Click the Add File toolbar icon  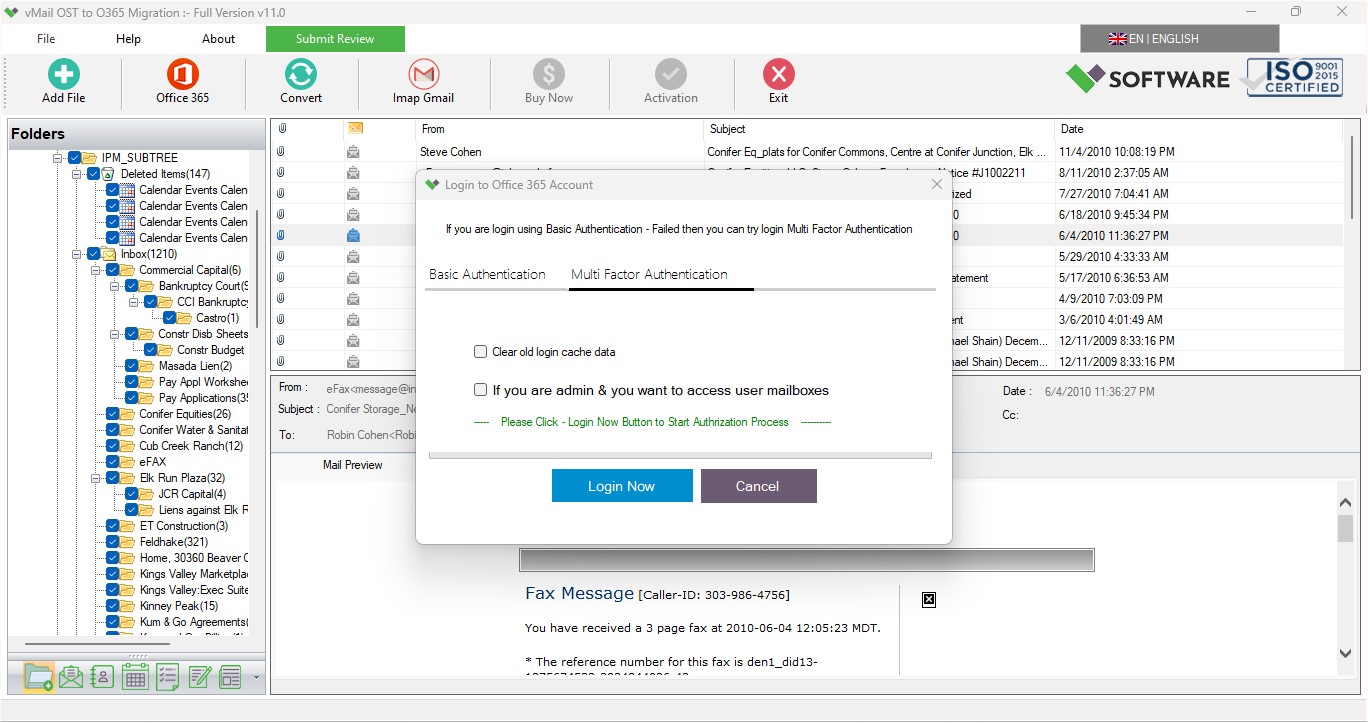pyautogui.click(x=63, y=74)
